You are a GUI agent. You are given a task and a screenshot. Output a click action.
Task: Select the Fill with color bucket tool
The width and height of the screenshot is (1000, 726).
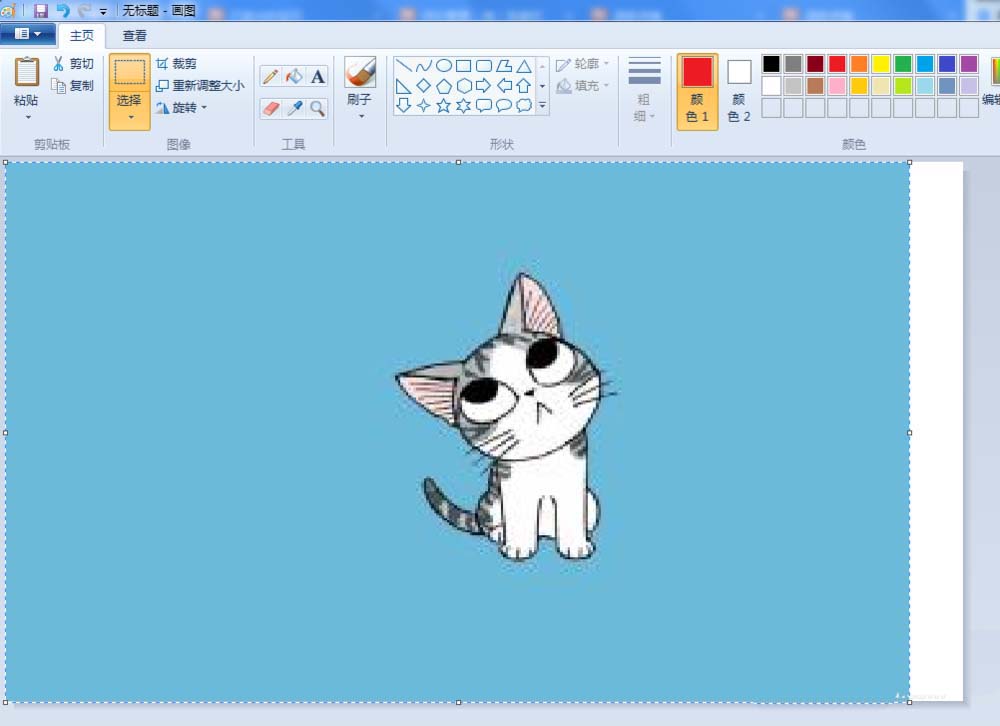pos(294,77)
